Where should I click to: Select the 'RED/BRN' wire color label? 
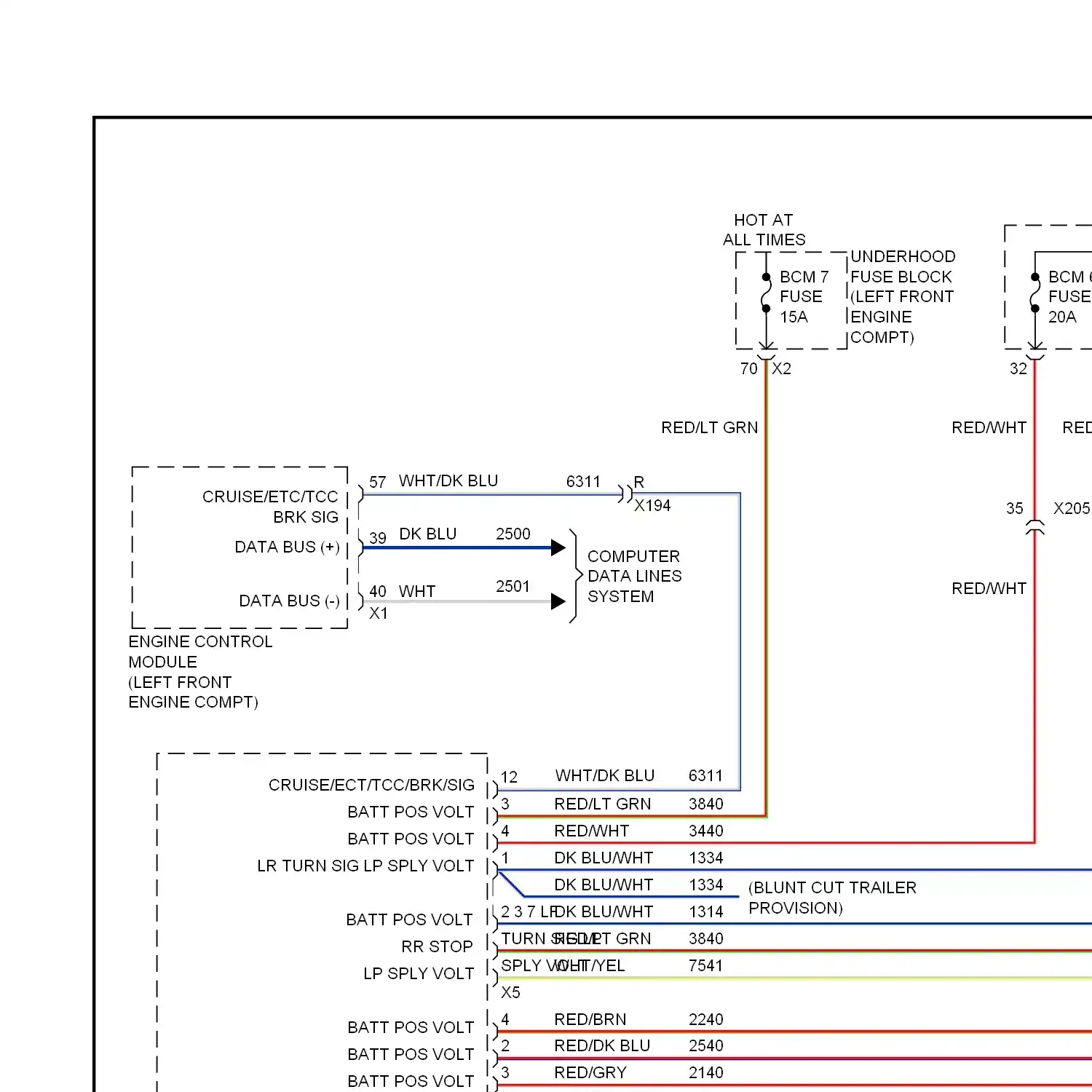[x=590, y=1019]
